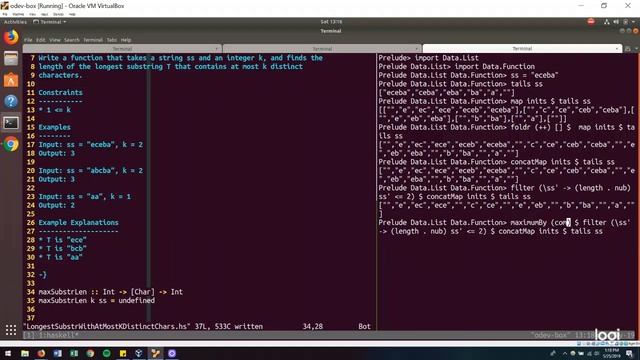Click the vim status filename 'LongestSubstrWithAtMostKDistinctChars.hs'

107,327
